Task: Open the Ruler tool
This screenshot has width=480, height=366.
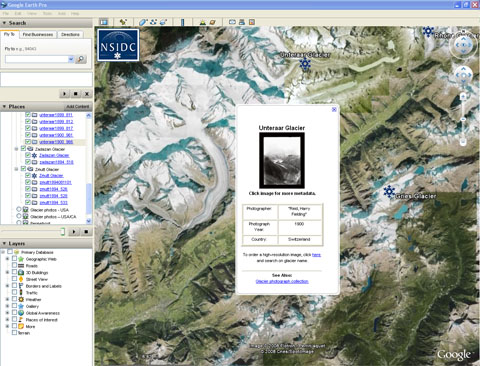Action: 182,22
